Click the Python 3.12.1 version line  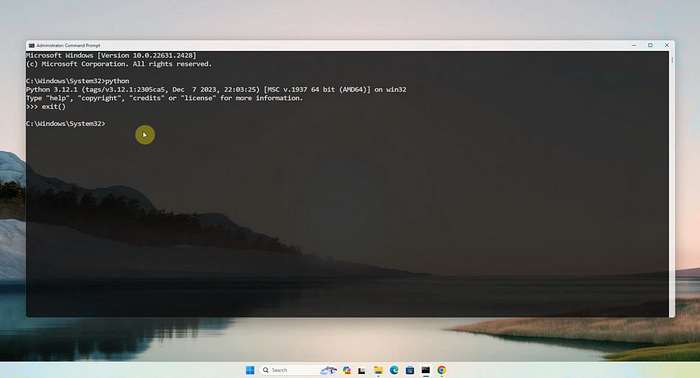[216, 90]
